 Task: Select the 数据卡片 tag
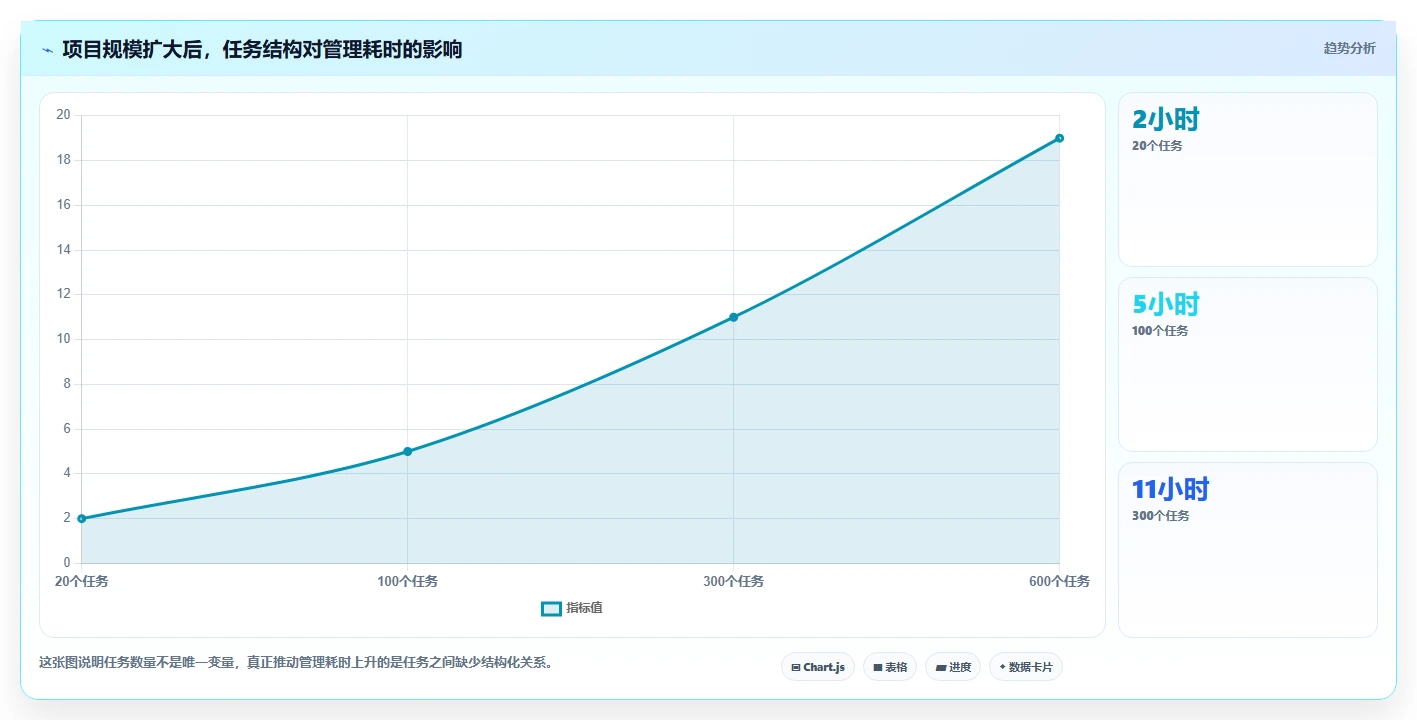click(x=1025, y=667)
